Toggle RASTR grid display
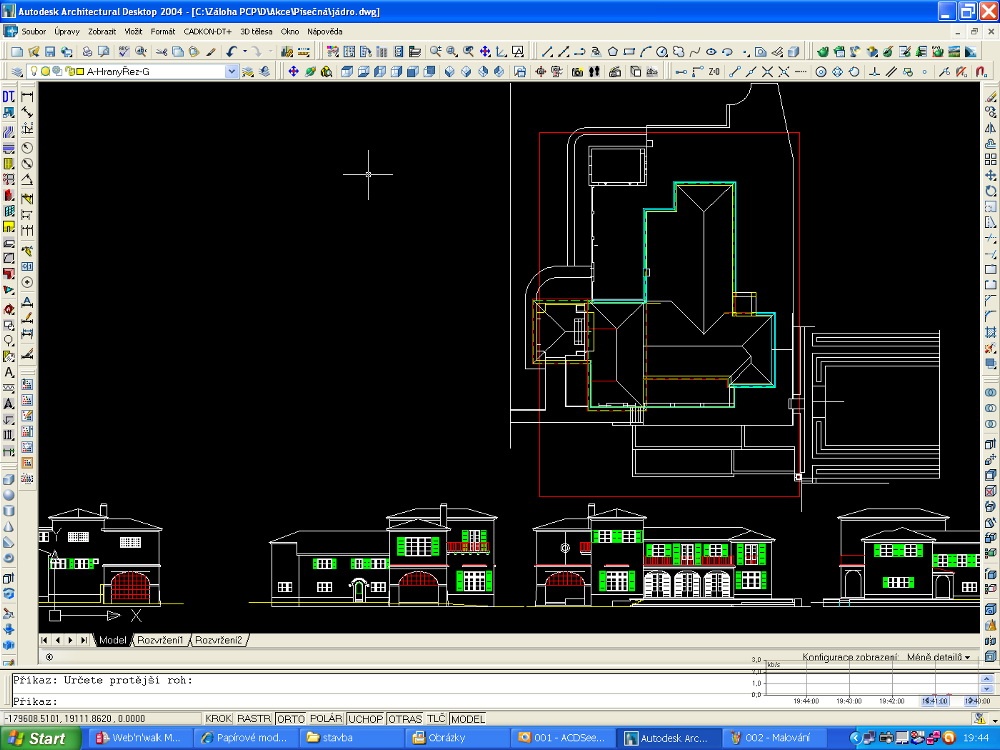Screen dimensions: 1000x750 (254, 719)
